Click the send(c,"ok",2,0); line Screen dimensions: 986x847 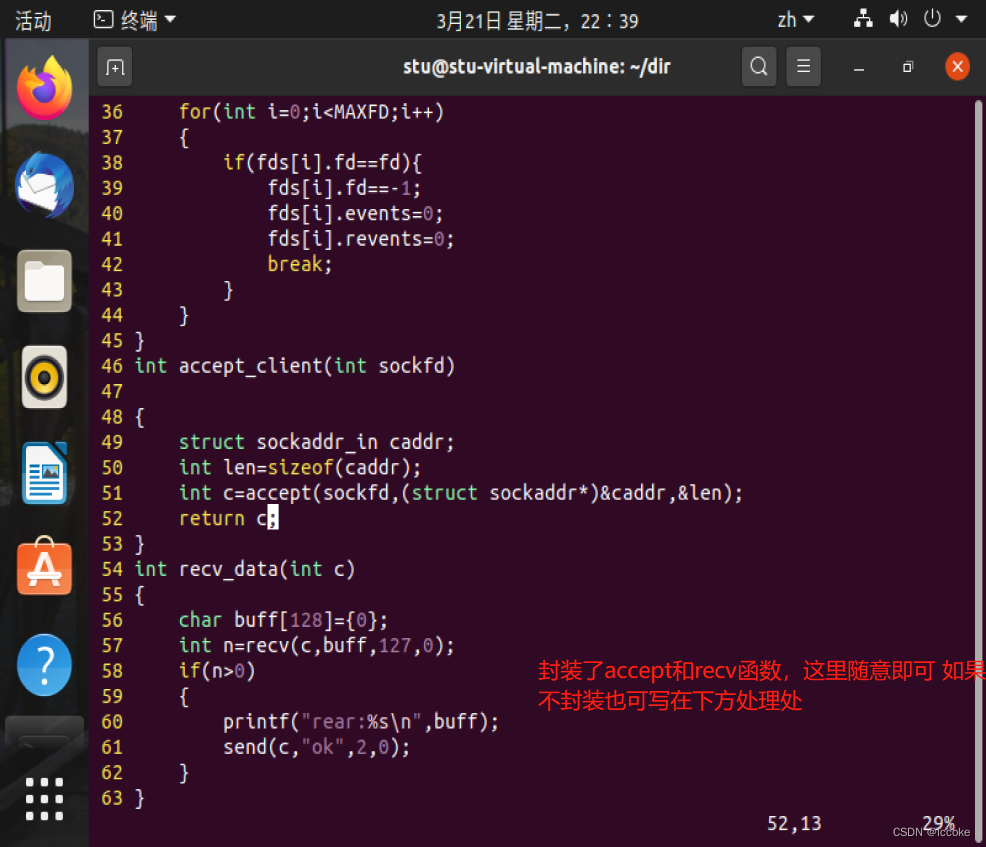(x=316, y=747)
